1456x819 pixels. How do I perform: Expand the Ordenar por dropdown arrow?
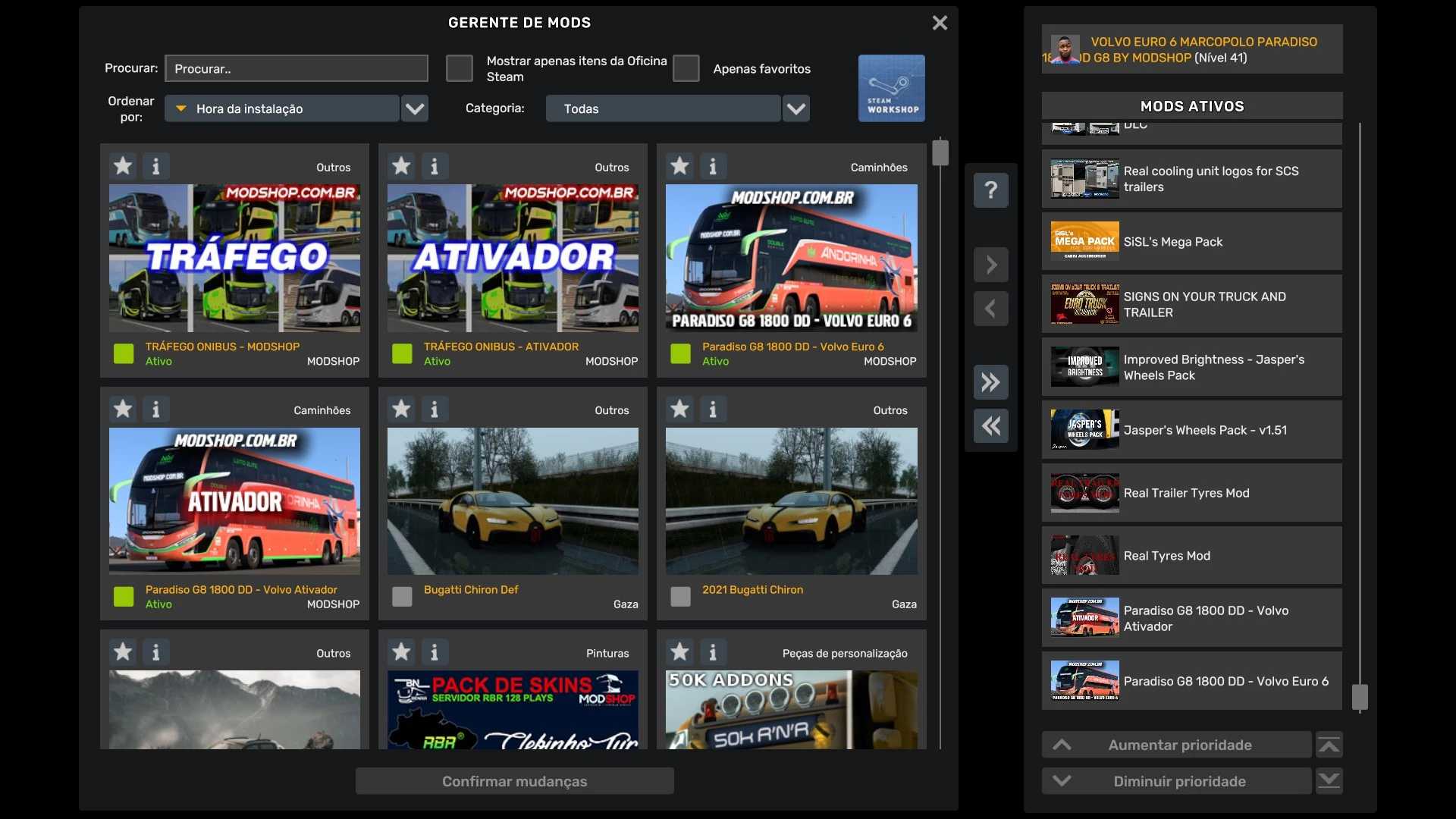coord(414,108)
